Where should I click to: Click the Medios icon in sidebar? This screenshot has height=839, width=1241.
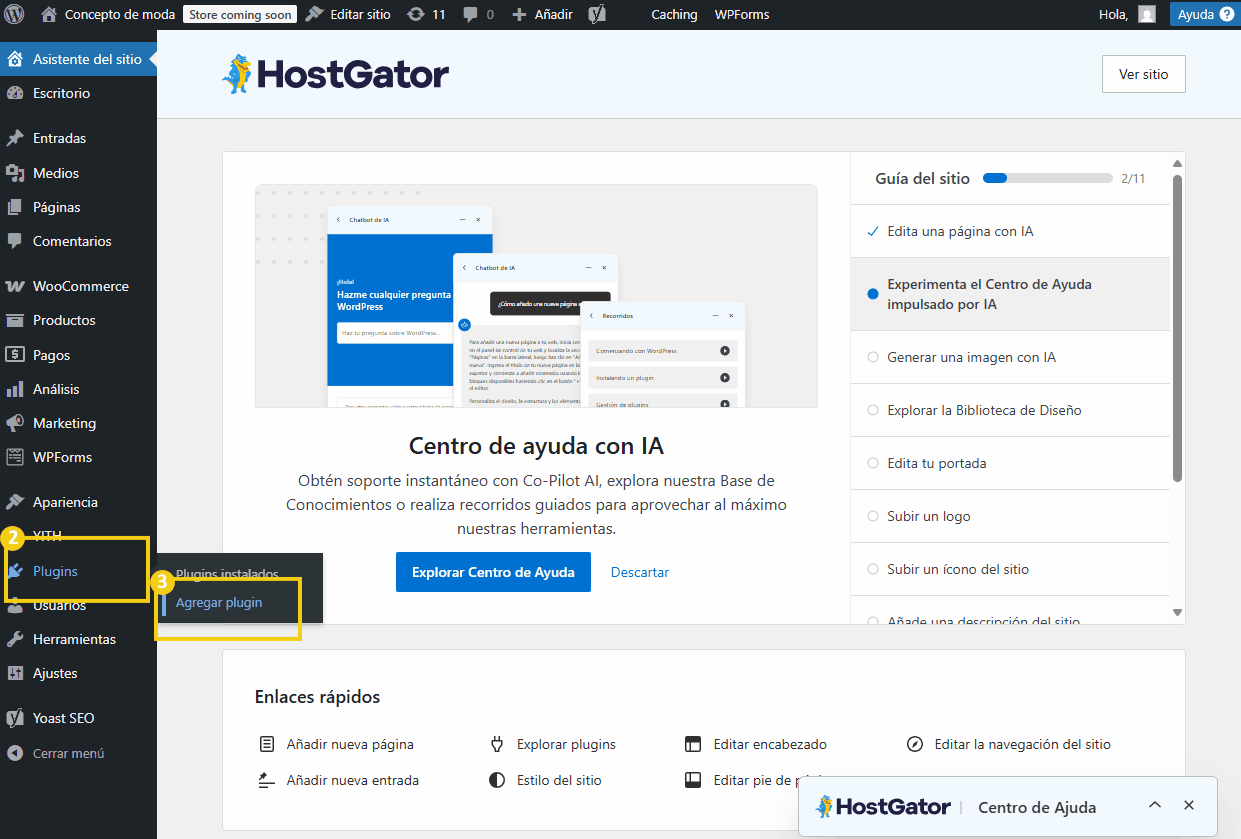click(x=15, y=173)
